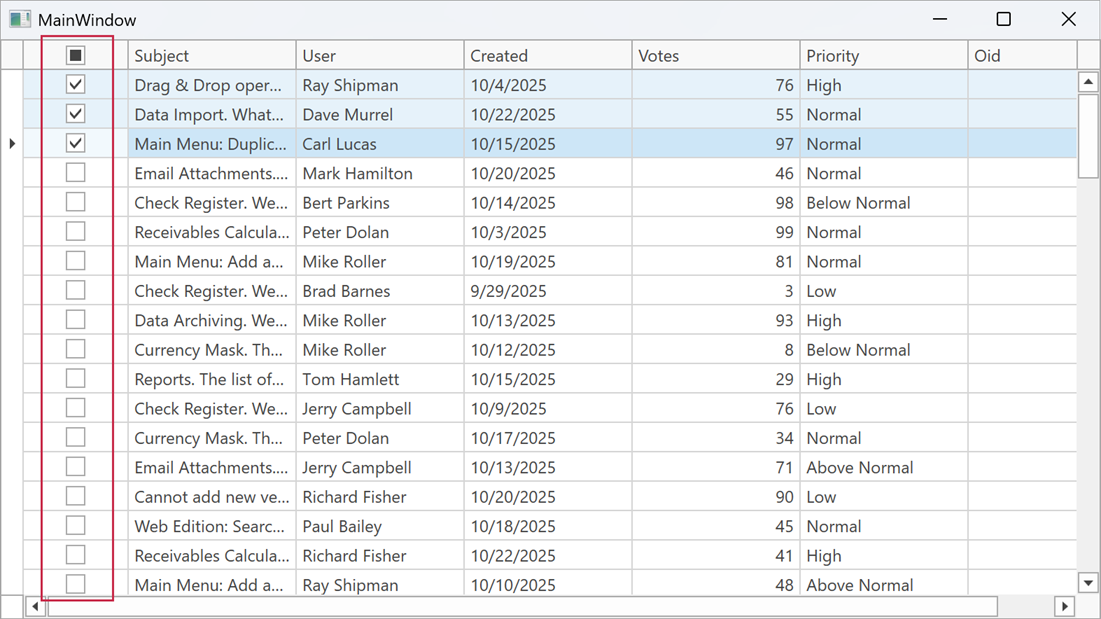This screenshot has height=619, width=1101.
Task: Sort by clicking the User column header
Action: pyautogui.click(x=379, y=55)
